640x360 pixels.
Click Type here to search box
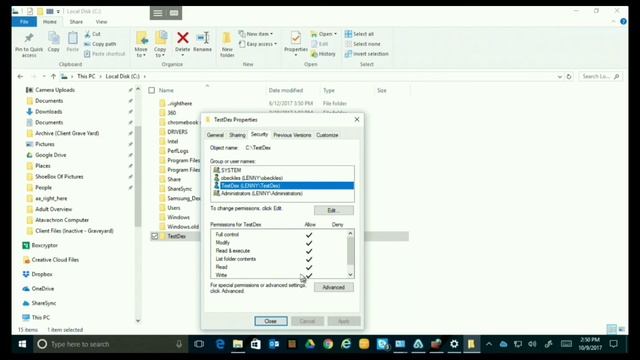[110, 344]
